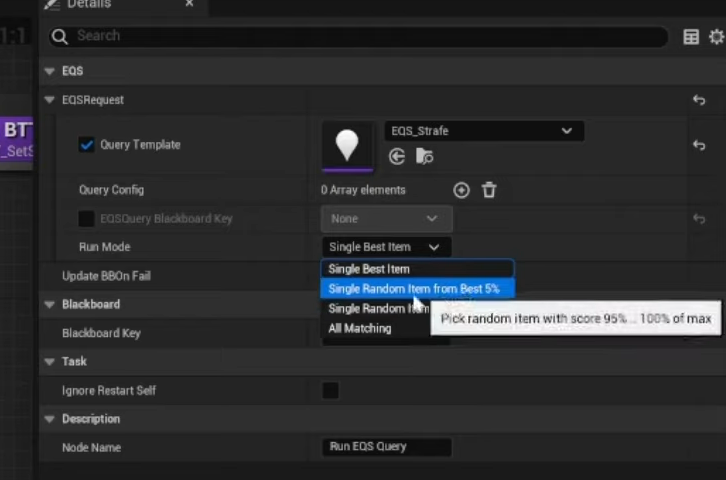Screen dimensions: 726x480
Task: Click the Details panel search field
Action: tap(360, 36)
